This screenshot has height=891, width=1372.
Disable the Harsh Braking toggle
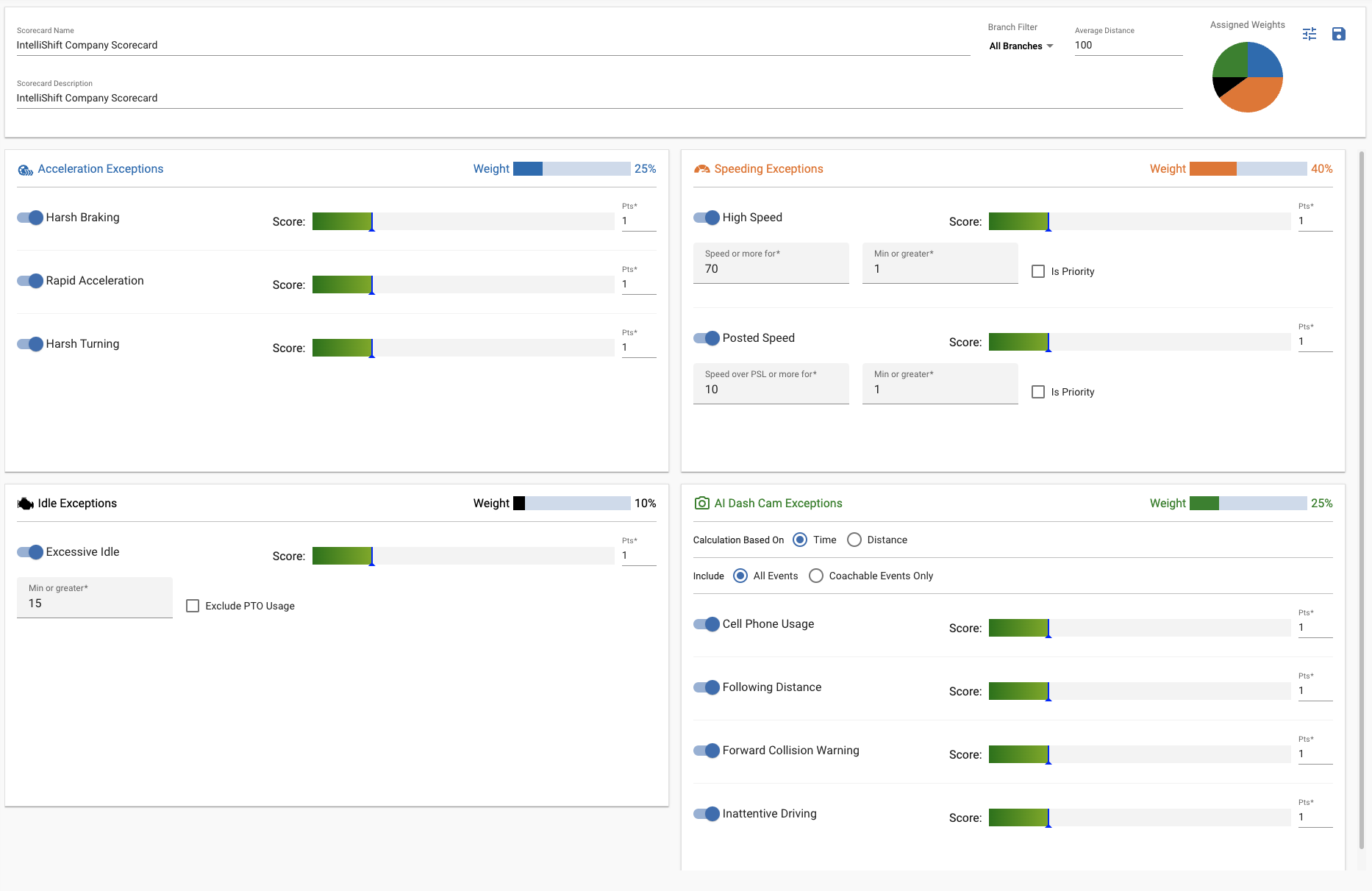click(31, 218)
